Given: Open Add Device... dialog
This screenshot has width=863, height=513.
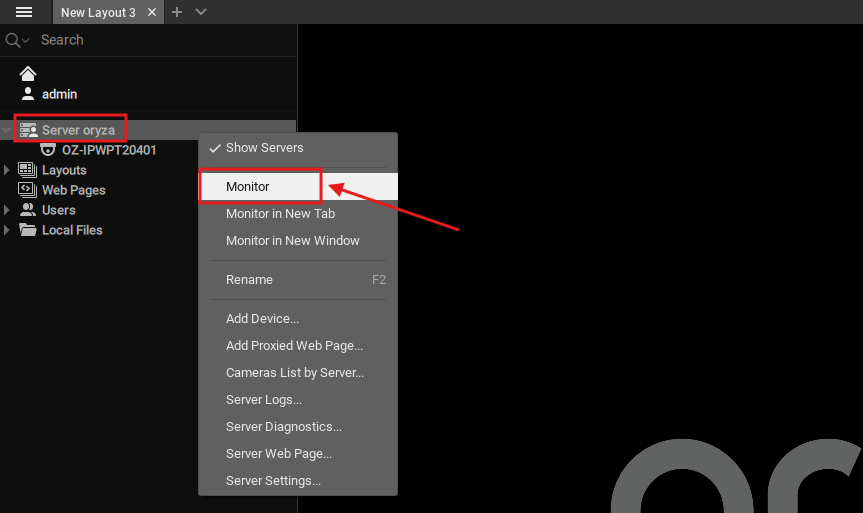Looking at the screenshot, I should tap(298, 319).
